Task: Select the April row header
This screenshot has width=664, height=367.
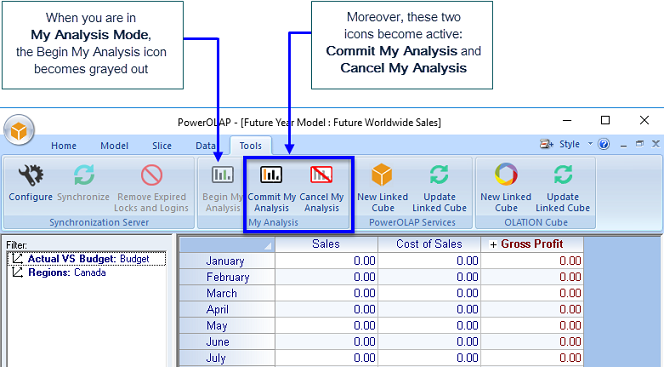Action: click(x=227, y=309)
